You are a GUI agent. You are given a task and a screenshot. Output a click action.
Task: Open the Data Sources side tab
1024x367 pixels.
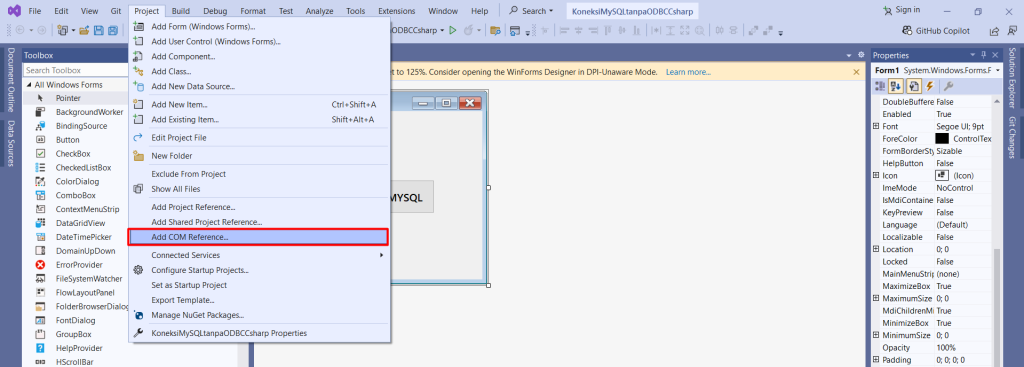point(11,144)
